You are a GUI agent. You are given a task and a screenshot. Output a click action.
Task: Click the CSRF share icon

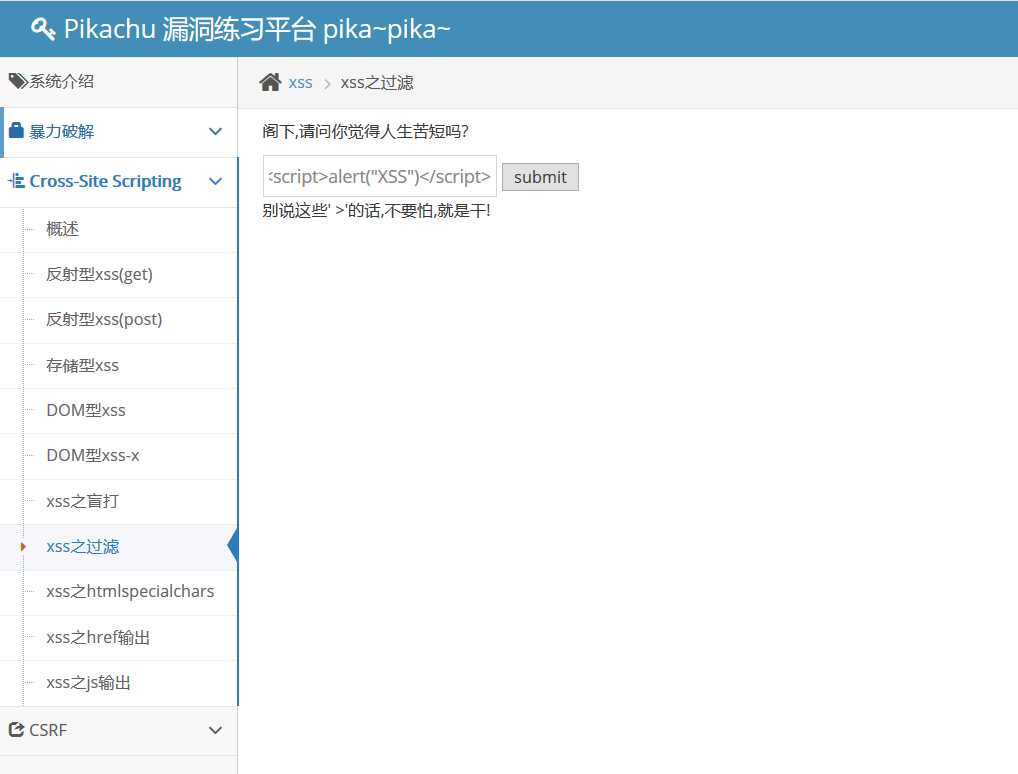(16, 730)
